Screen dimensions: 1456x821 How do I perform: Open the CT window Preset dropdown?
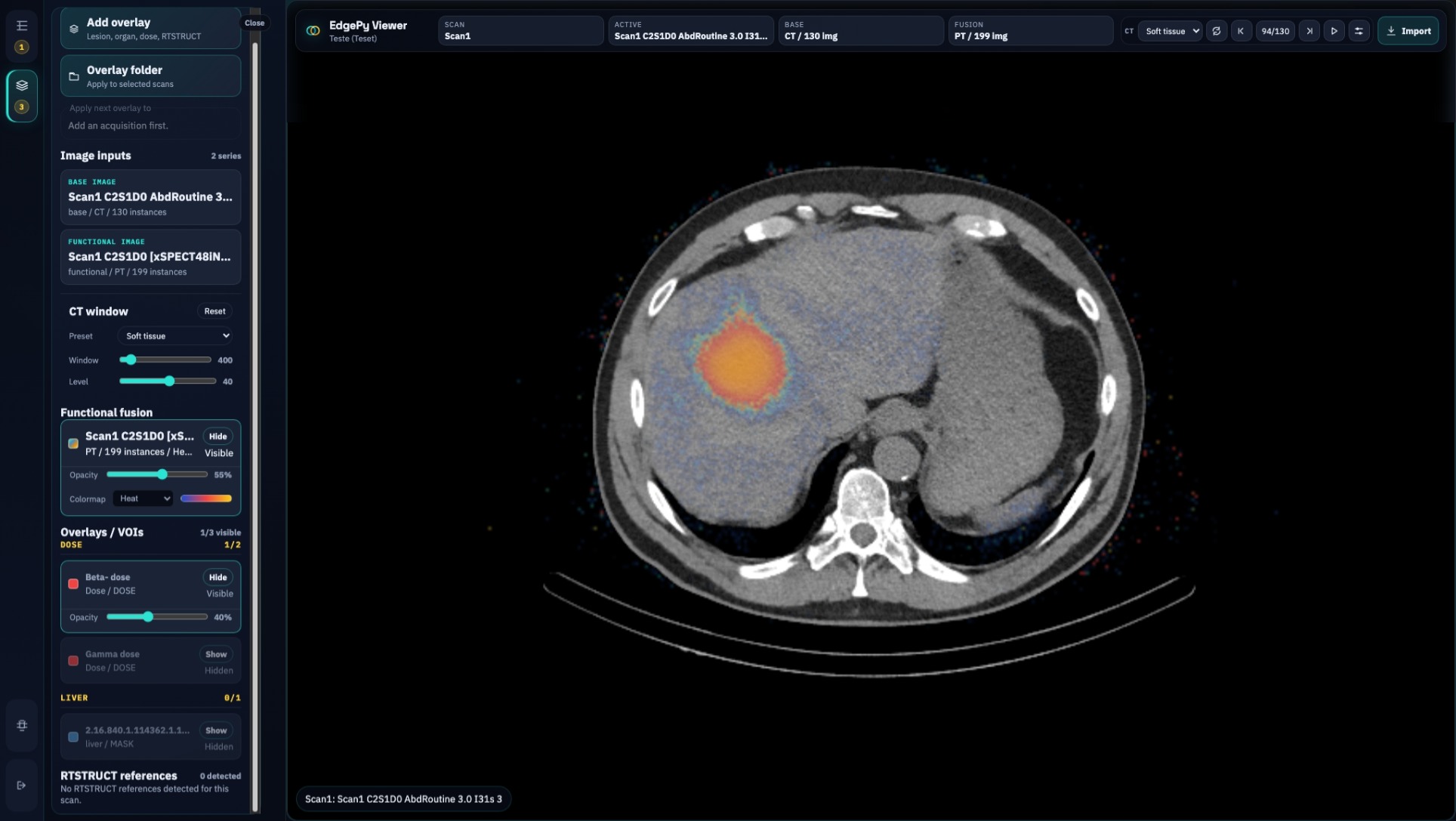pos(176,336)
